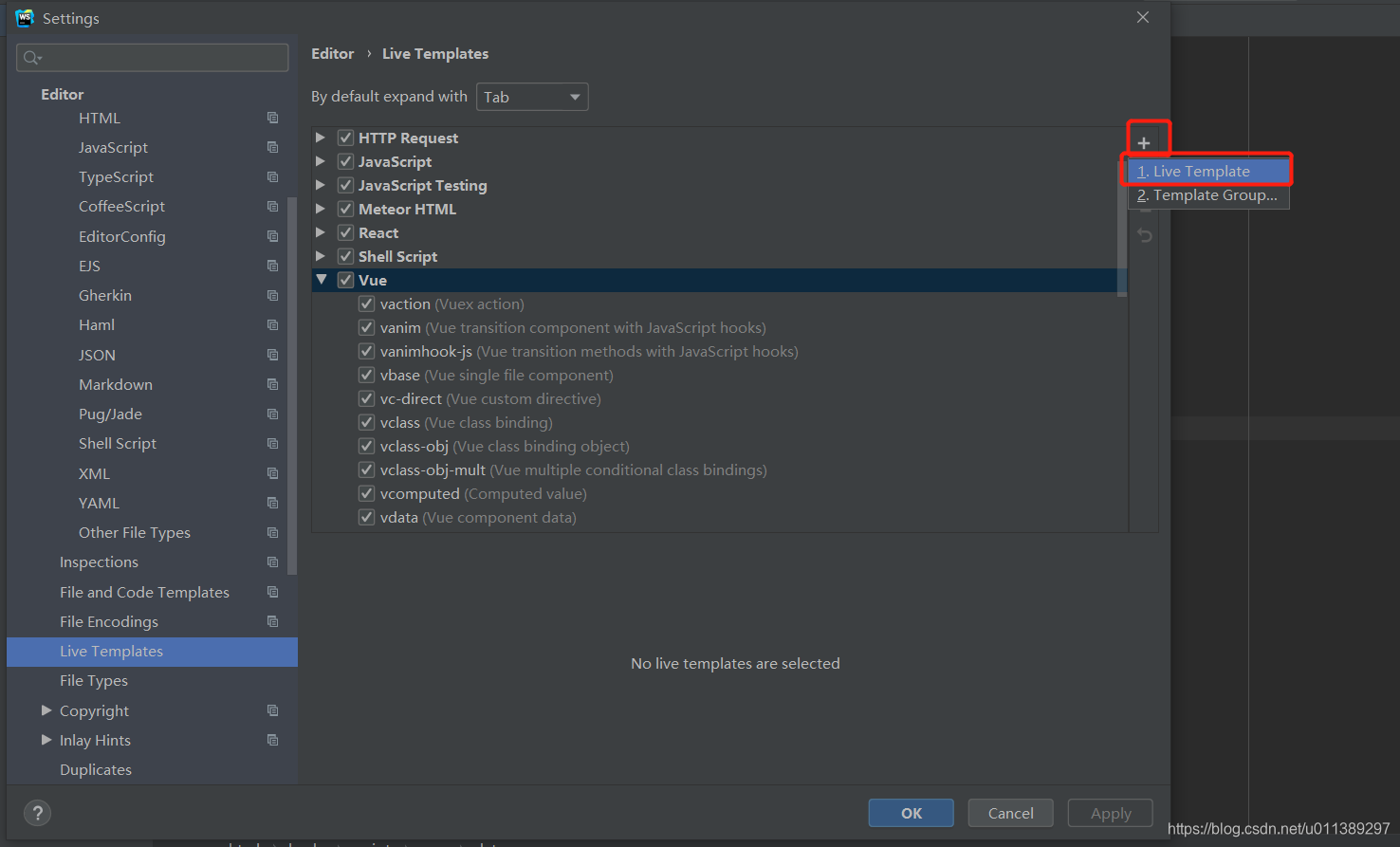This screenshot has width=1400, height=847.
Task: Select the vcomputed template row
Action: pos(720,493)
